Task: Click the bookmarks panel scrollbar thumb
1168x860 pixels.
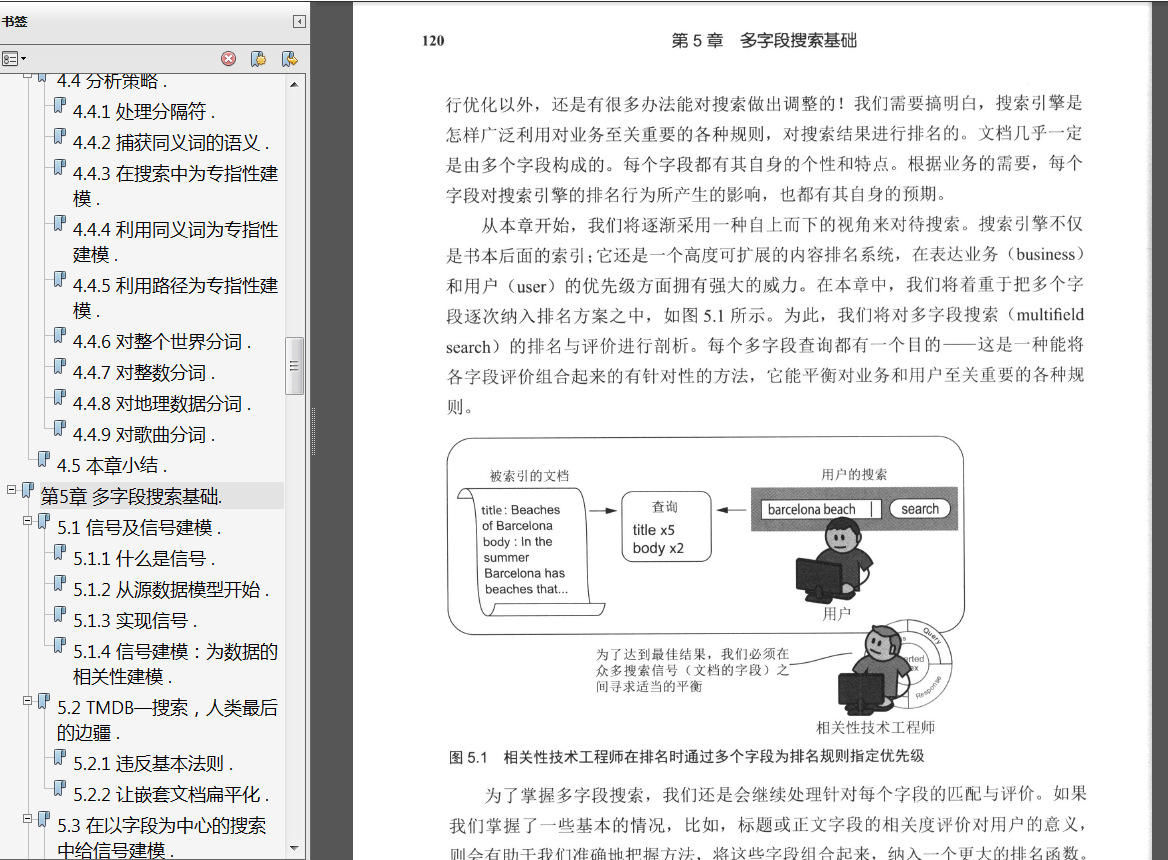Action: pos(294,366)
